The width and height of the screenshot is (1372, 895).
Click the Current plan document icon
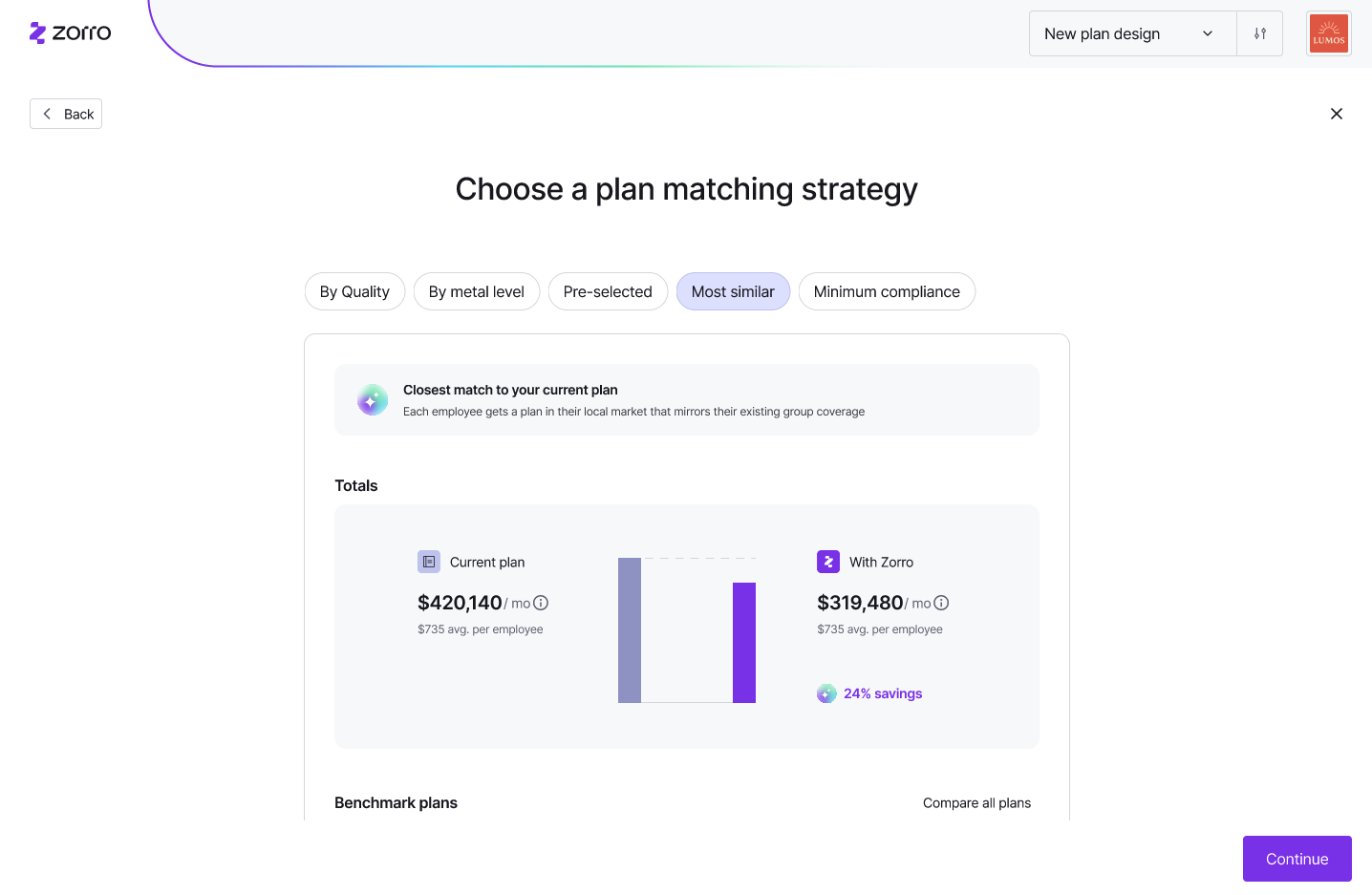click(429, 562)
